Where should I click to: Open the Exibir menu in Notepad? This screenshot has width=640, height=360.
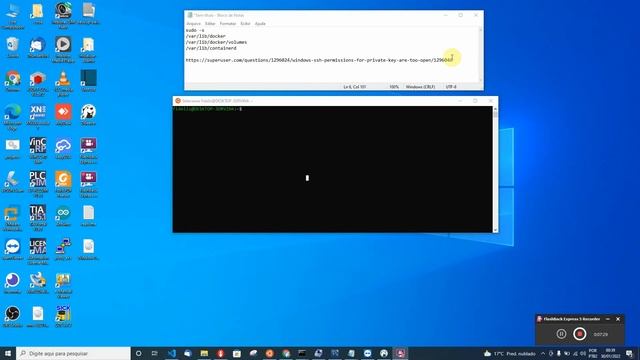[x=245, y=24]
